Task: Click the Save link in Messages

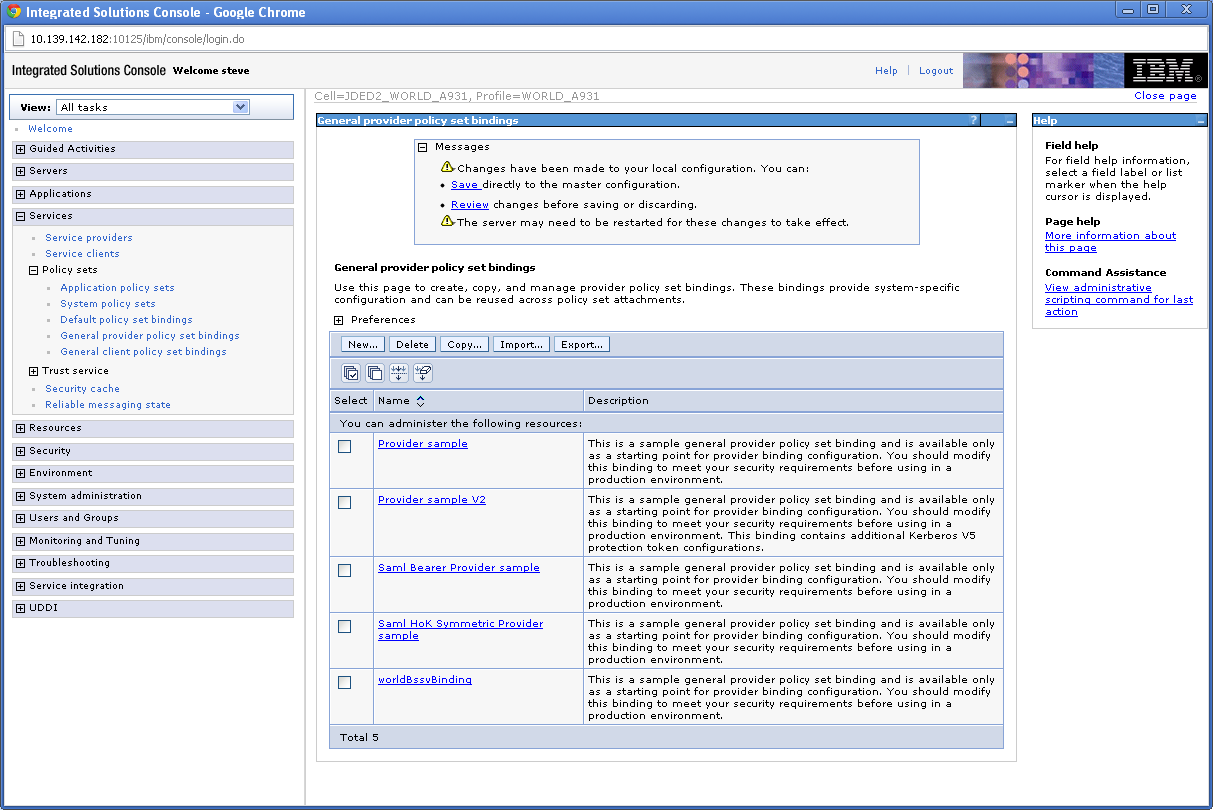Action: pyautogui.click(x=465, y=185)
